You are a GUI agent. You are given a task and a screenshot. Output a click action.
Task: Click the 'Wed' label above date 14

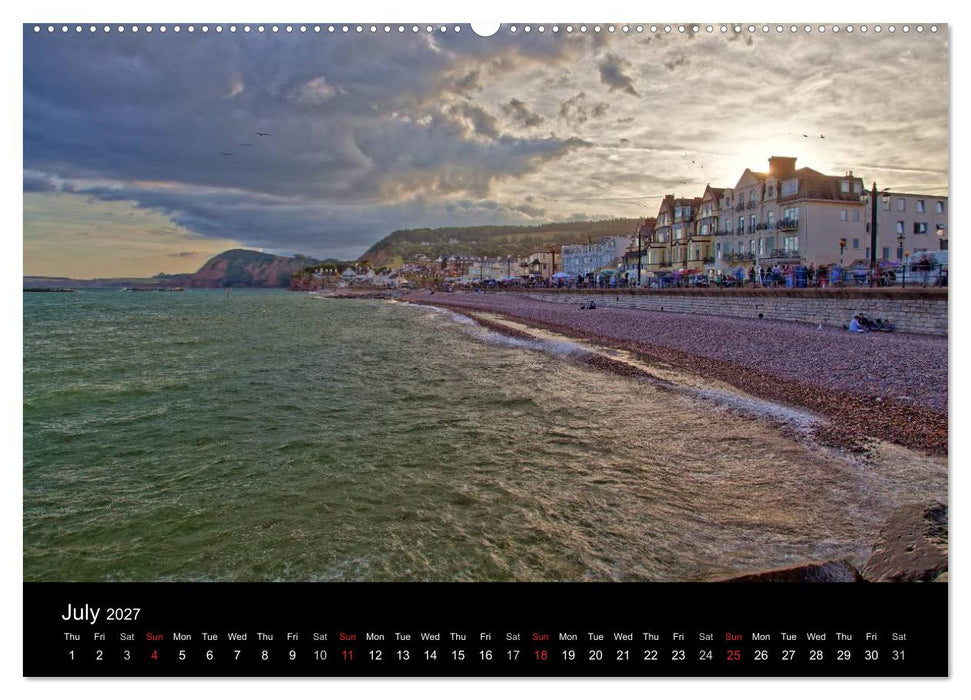[430, 637]
